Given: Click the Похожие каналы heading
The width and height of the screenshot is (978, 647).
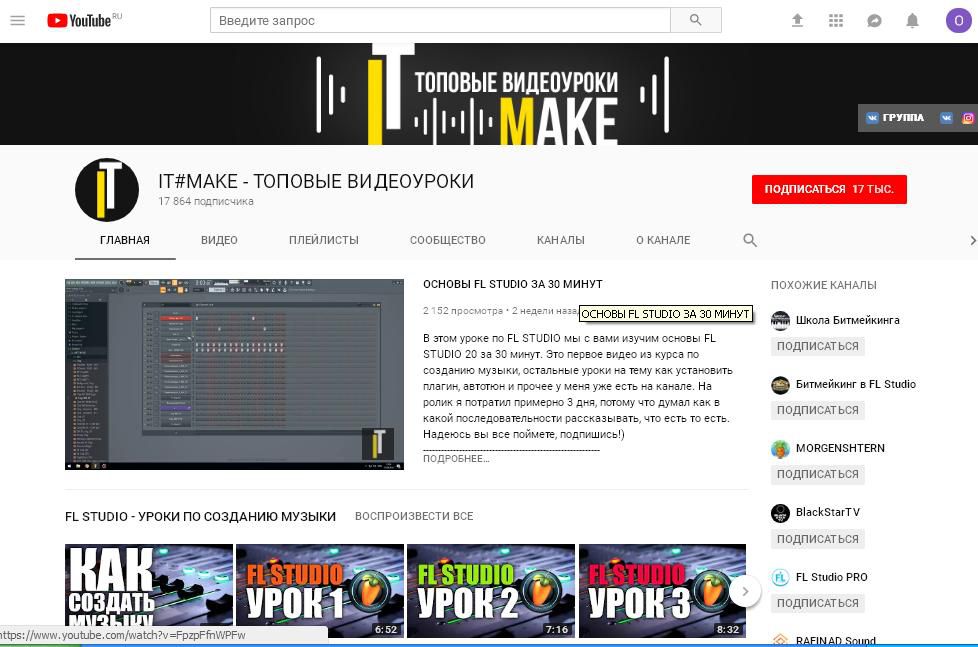Looking at the screenshot, I should pos(823,285).
